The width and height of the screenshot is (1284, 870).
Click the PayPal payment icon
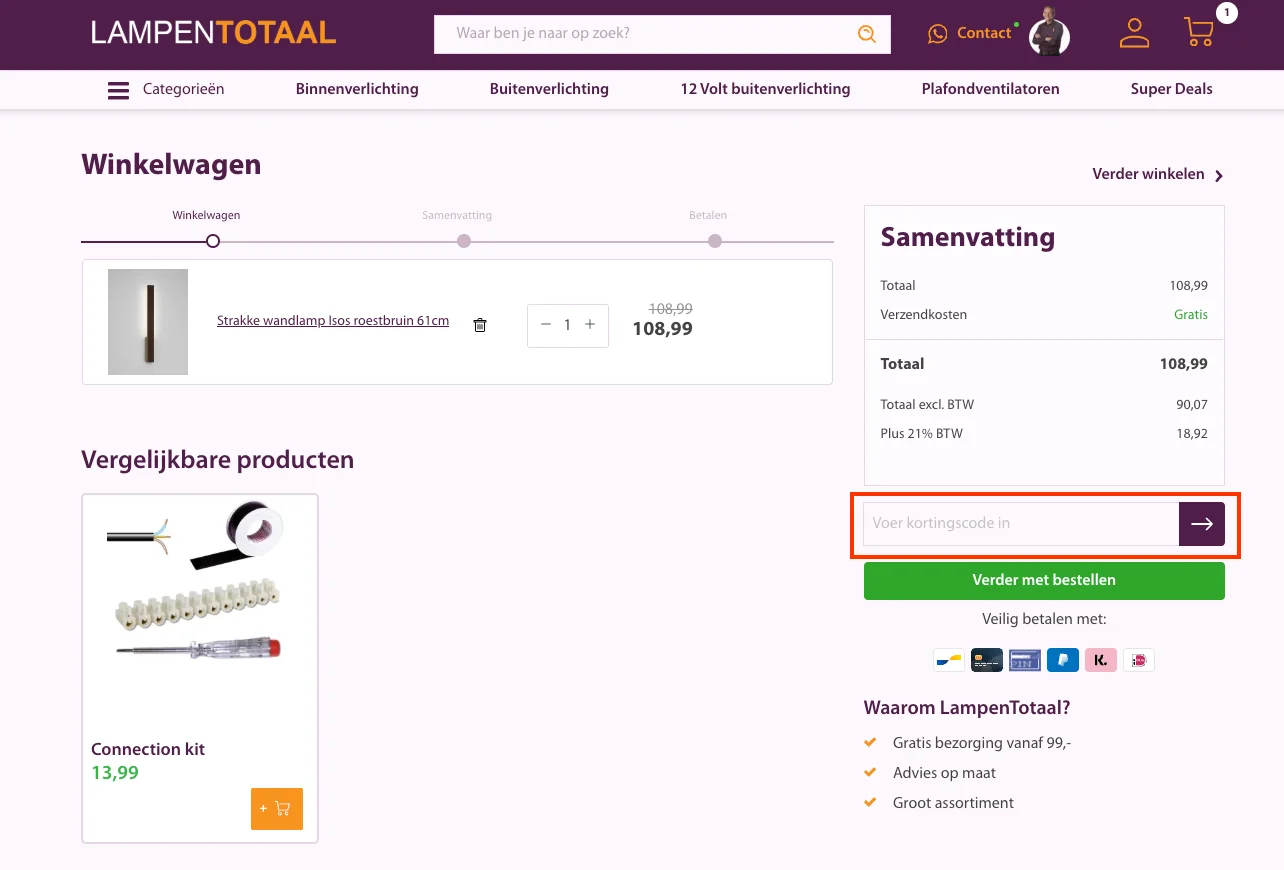(1062, 660)
